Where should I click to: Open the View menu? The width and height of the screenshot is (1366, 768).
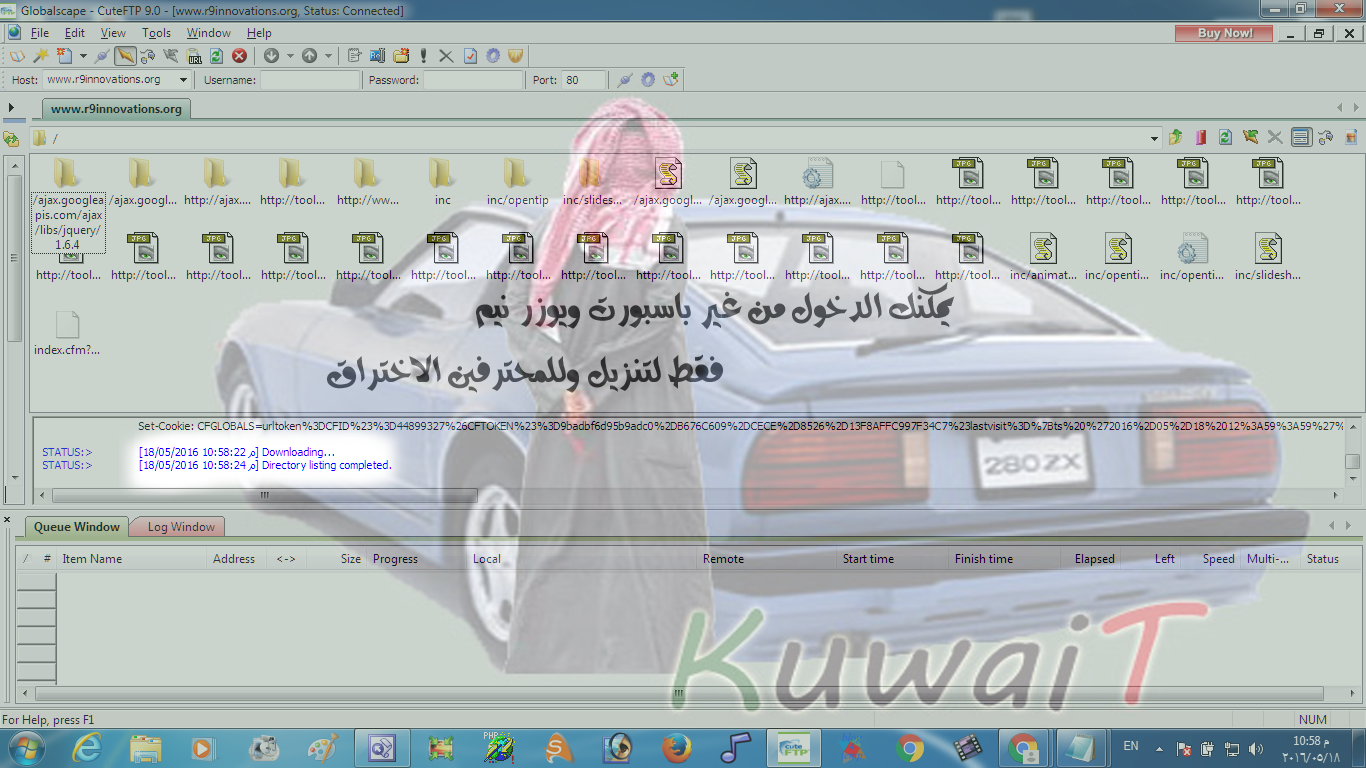tap(113, 33)
